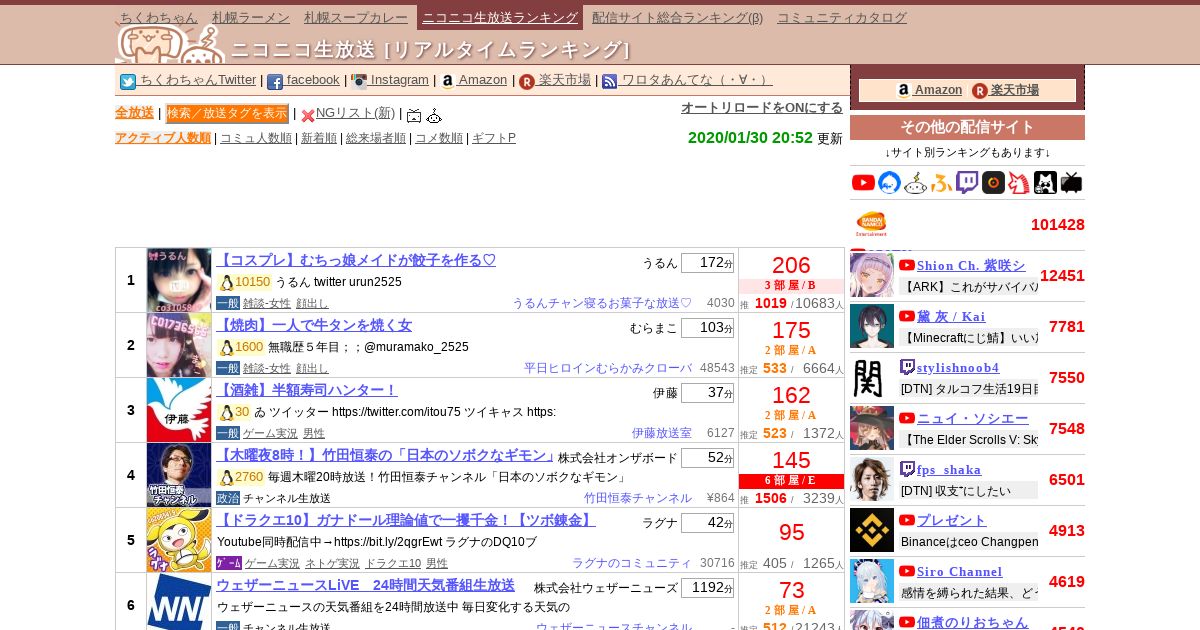Open the black cat site icon
This screenshot has height=630, width=1200.
[x=1045, y=182]
